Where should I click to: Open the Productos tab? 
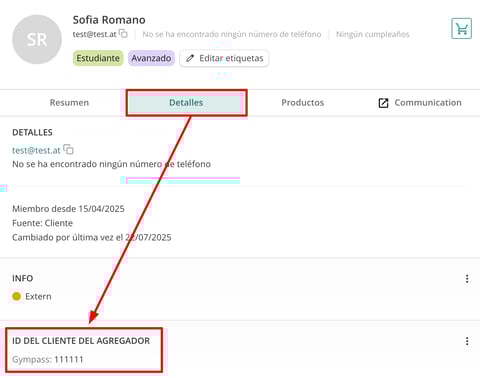[x=303, y=103]
